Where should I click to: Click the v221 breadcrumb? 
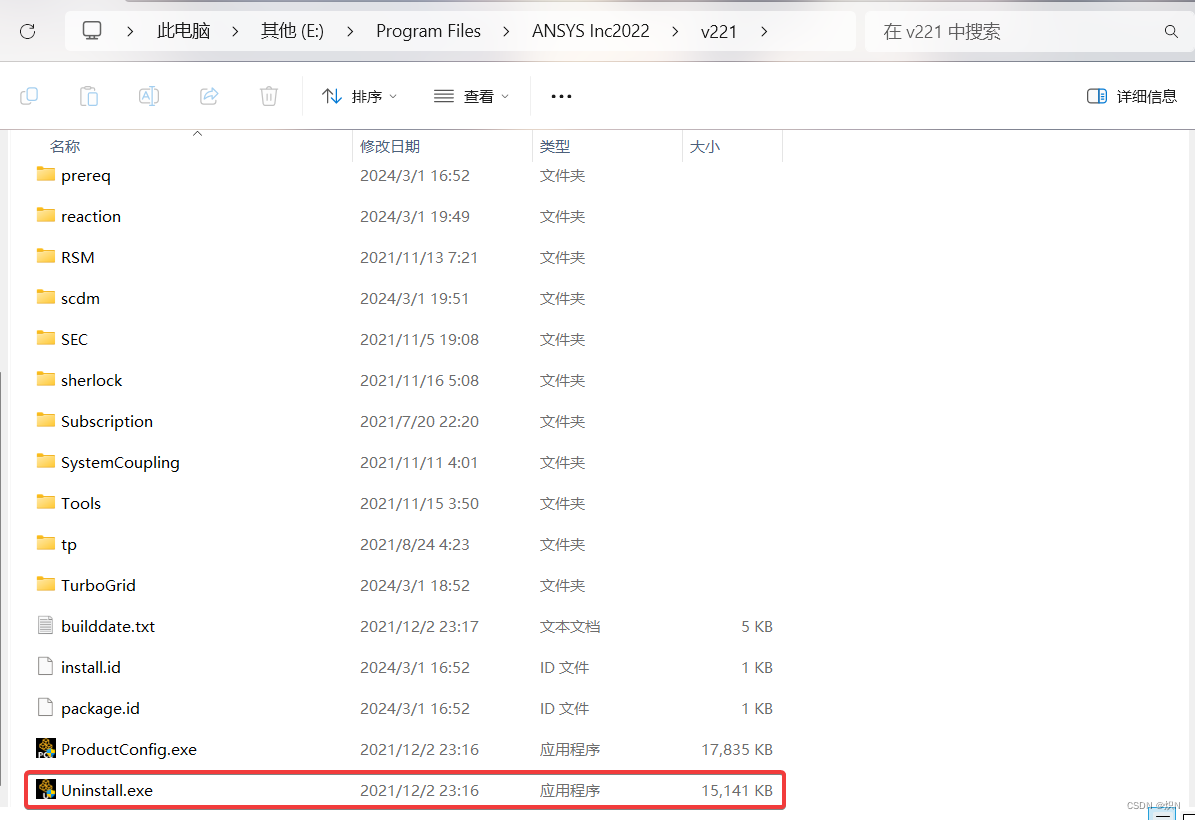(719, 31)
